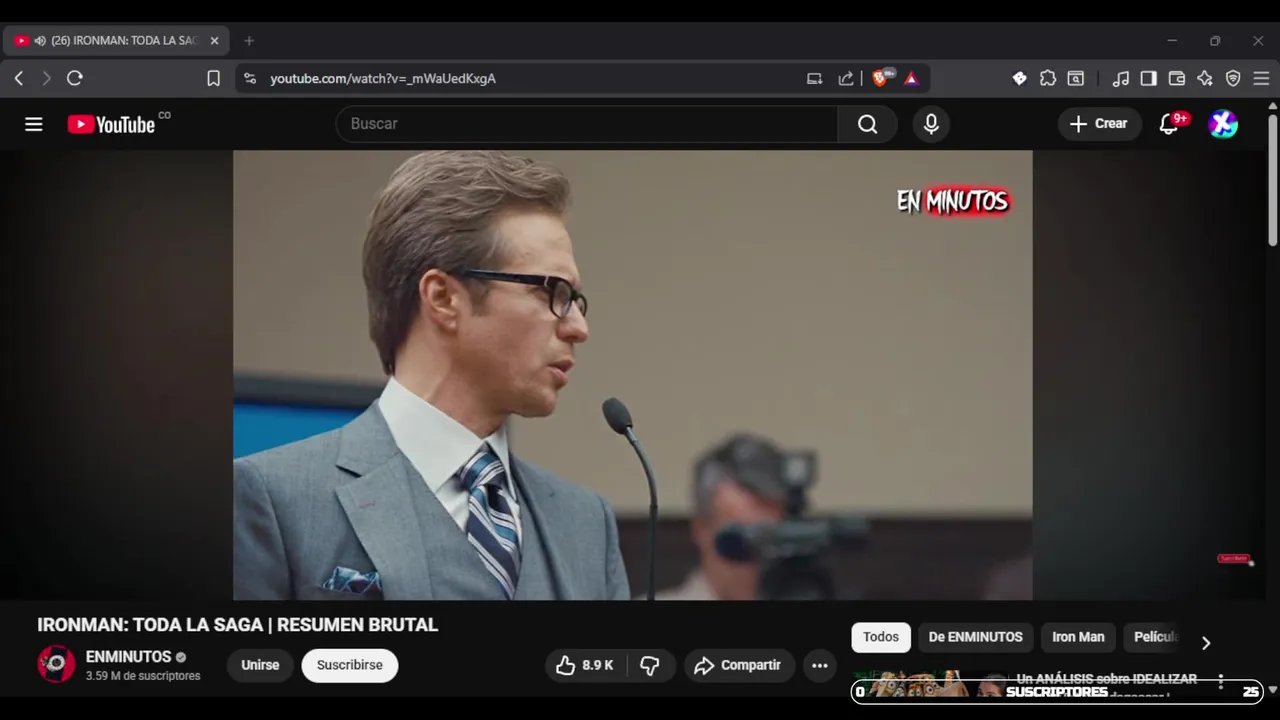Viewport: 1280px width, 720px height.
Task: Show more filter chips with right chevron
Action: coord(1206,643)
